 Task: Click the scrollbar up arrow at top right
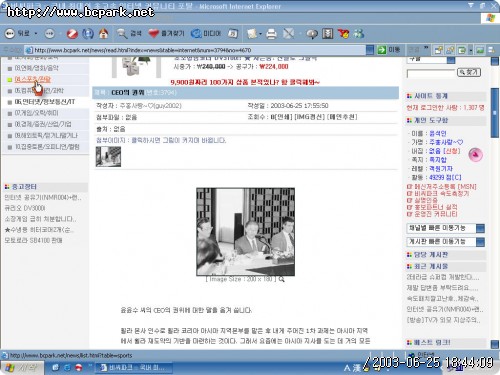[x=495, y=61]
